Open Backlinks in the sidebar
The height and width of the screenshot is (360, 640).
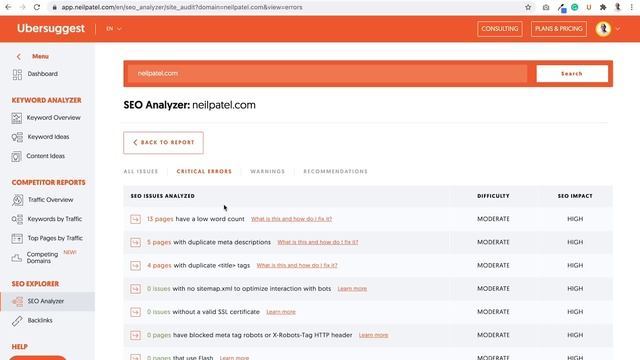40,320
